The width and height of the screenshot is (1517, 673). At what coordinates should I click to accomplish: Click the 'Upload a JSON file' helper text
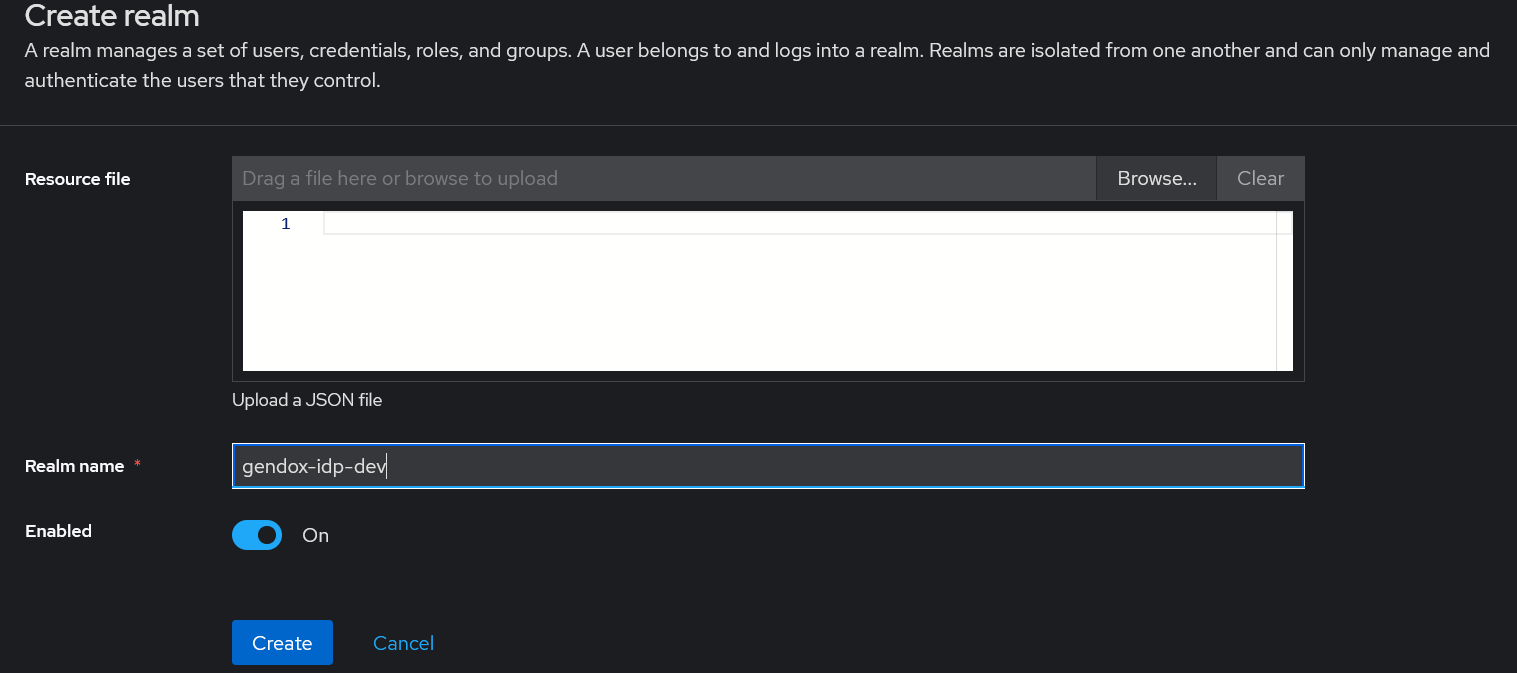pos(307,400)
